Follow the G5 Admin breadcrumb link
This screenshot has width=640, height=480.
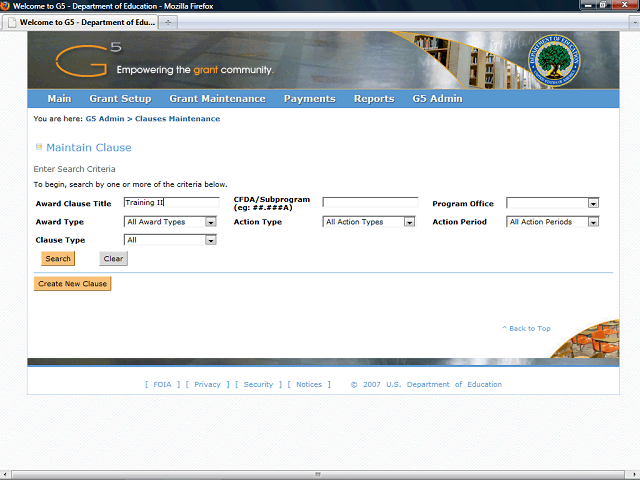pyautogui.click(x=105, y=119)
